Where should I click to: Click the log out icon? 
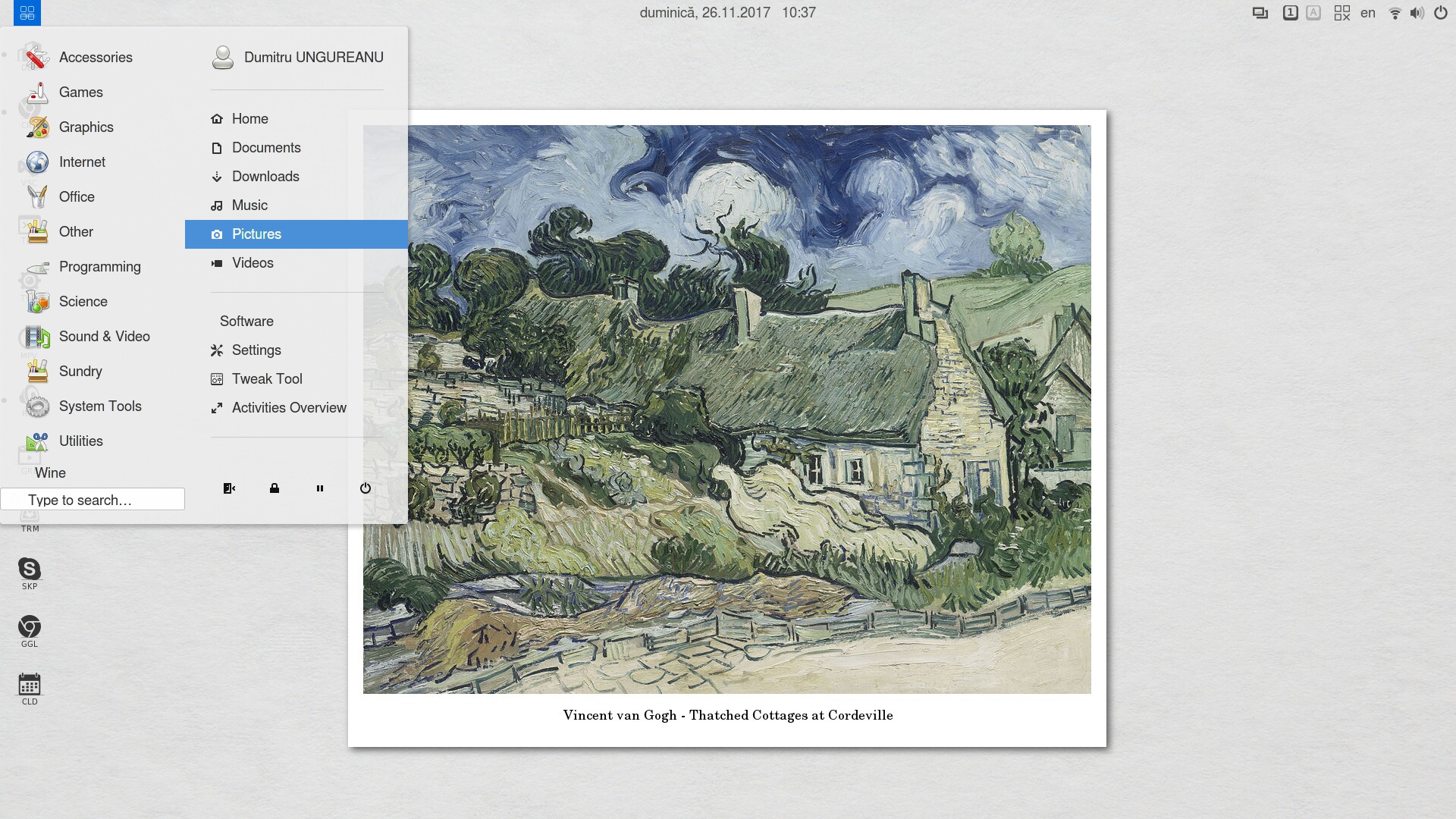[229, 488]
